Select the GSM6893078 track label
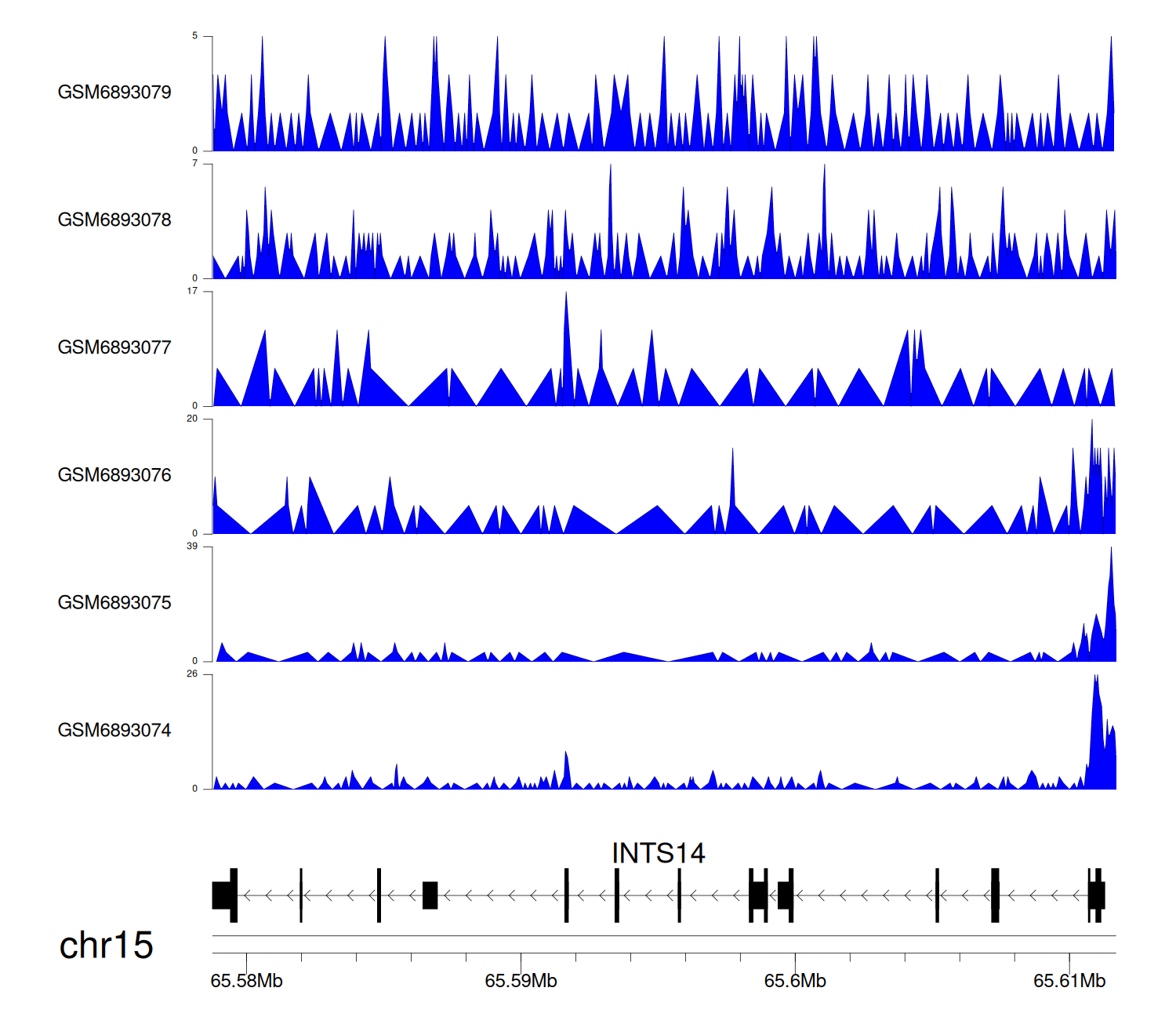The height and width of the screenshot is (1035, 1176). click(x=114, y=220)
